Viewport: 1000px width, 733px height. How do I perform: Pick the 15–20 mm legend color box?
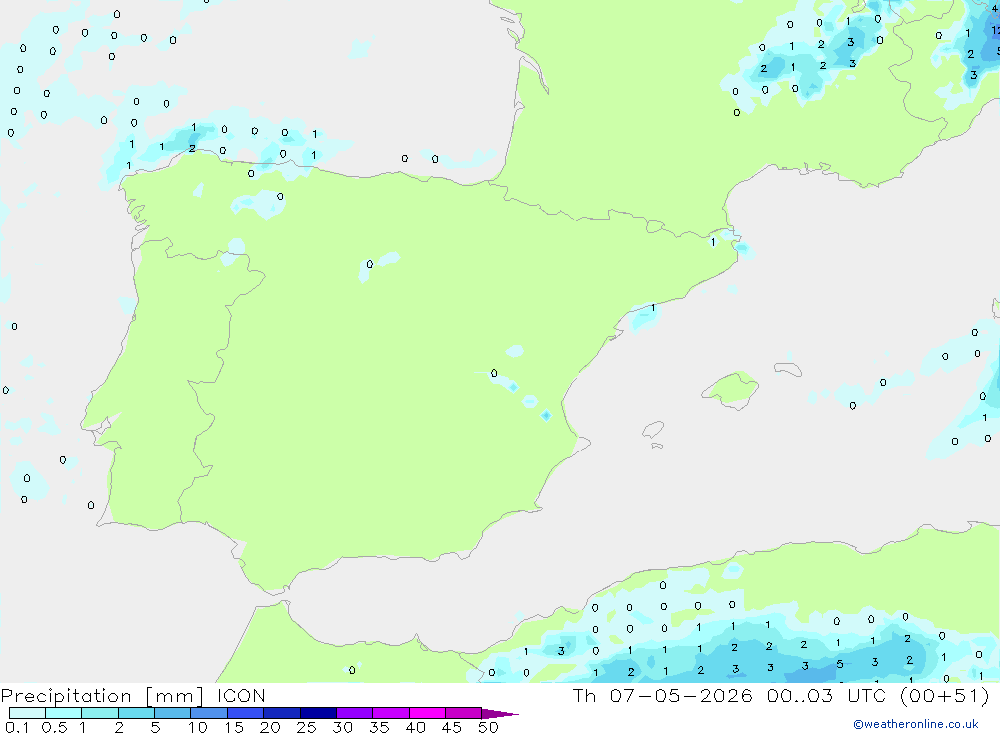pyautogui.click(x=246, y=713)
